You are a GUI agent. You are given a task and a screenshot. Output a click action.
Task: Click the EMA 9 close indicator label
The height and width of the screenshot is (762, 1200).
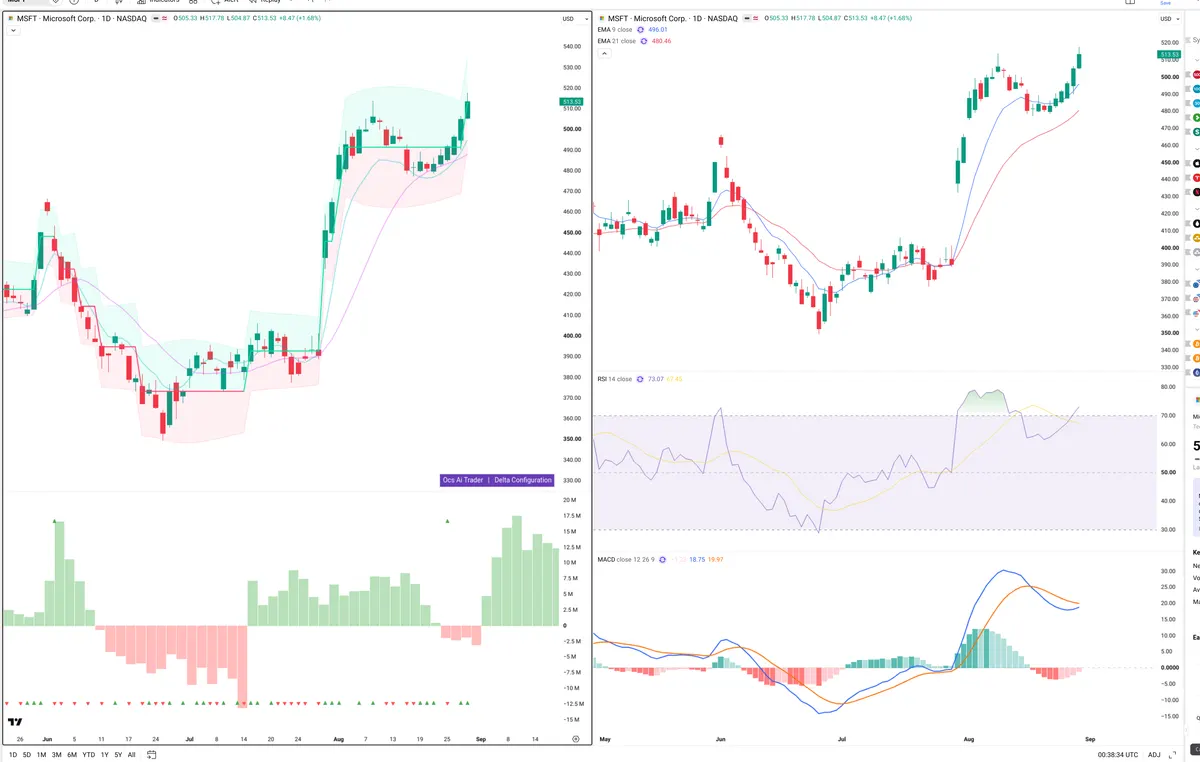(616, 30)
